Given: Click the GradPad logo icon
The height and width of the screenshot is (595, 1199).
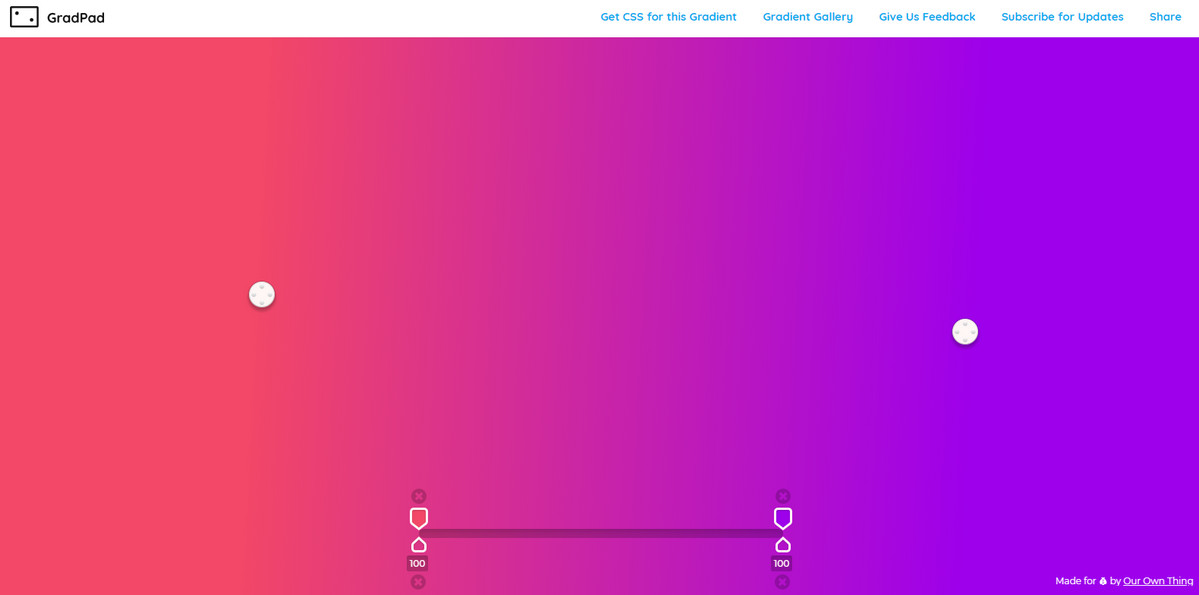Looking at the screenshot, I should click(x=24, y=17).
